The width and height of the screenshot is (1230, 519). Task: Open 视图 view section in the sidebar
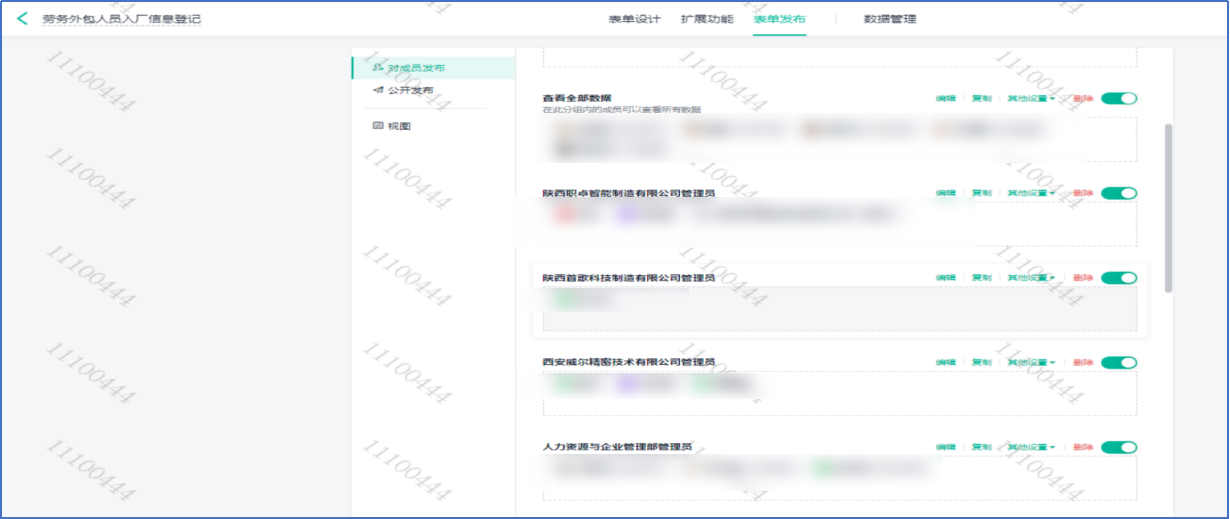[399, 126]
